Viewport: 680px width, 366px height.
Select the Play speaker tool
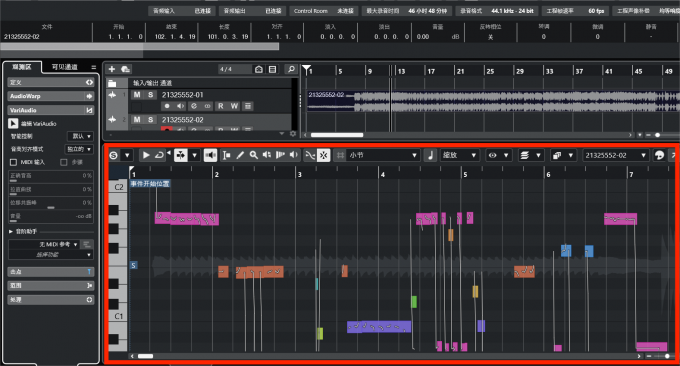tap(267, 155)
